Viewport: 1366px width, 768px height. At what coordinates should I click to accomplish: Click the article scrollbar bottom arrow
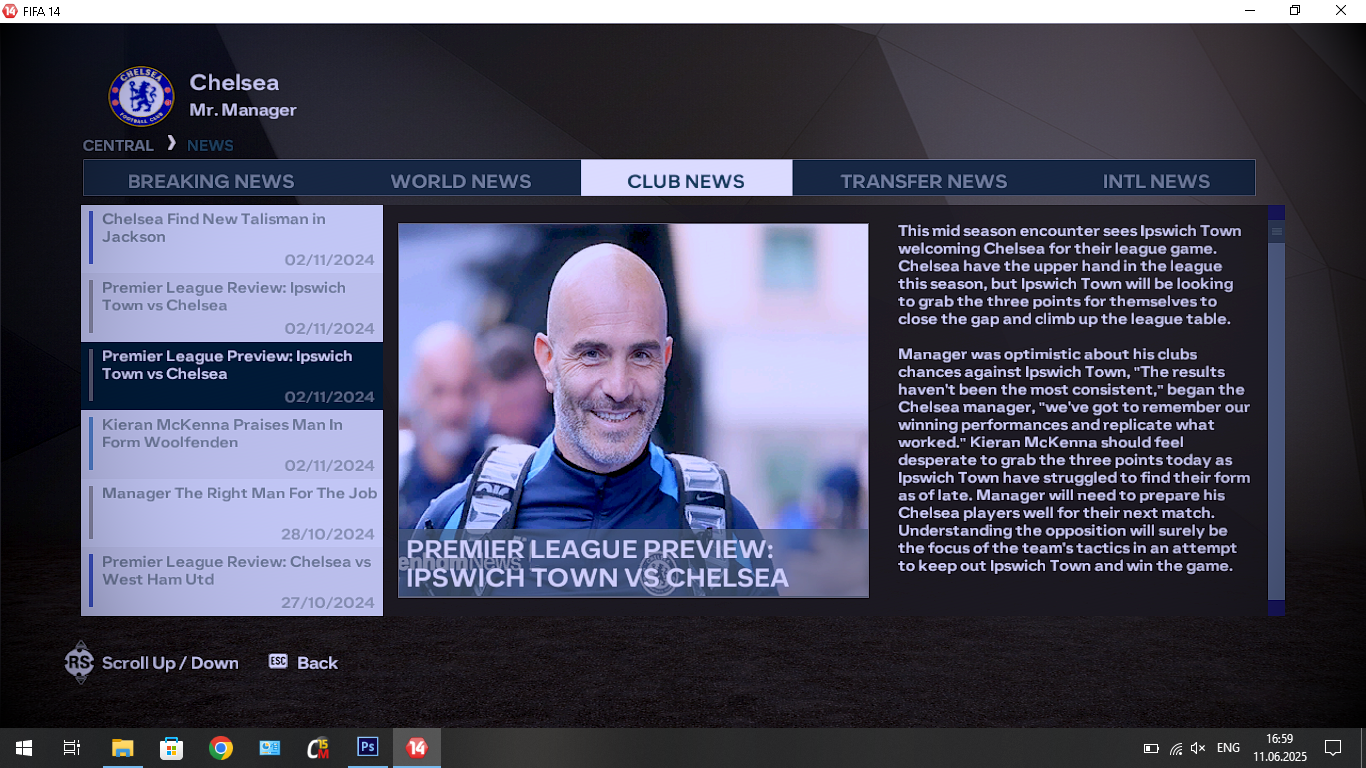click(x=1276, y=607)
